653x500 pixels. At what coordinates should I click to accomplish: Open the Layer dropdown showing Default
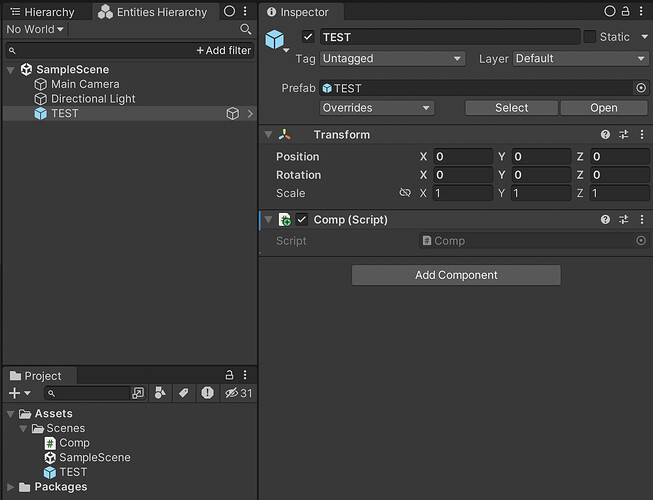click(581, 58)
